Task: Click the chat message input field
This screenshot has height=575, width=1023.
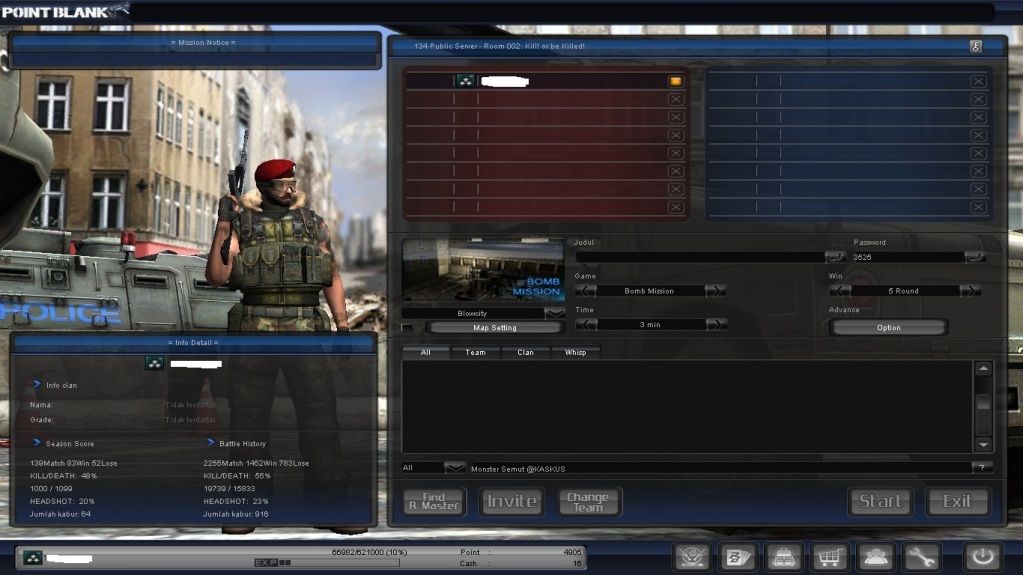Action: (720, 468)
